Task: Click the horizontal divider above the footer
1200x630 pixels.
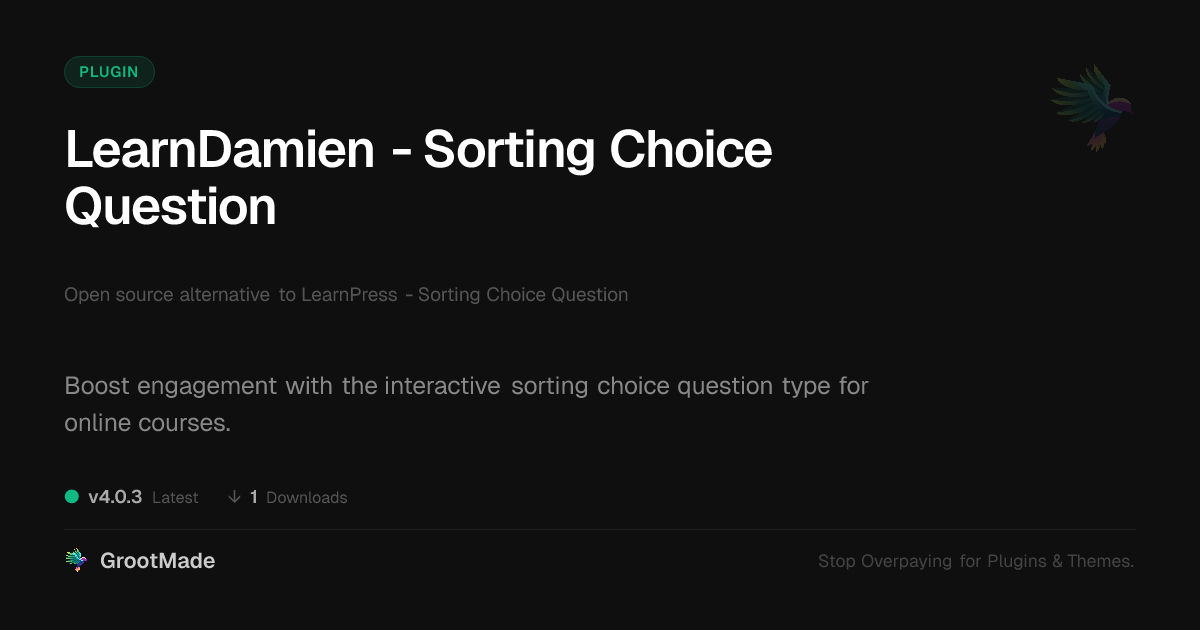Action: pos(600,529)
